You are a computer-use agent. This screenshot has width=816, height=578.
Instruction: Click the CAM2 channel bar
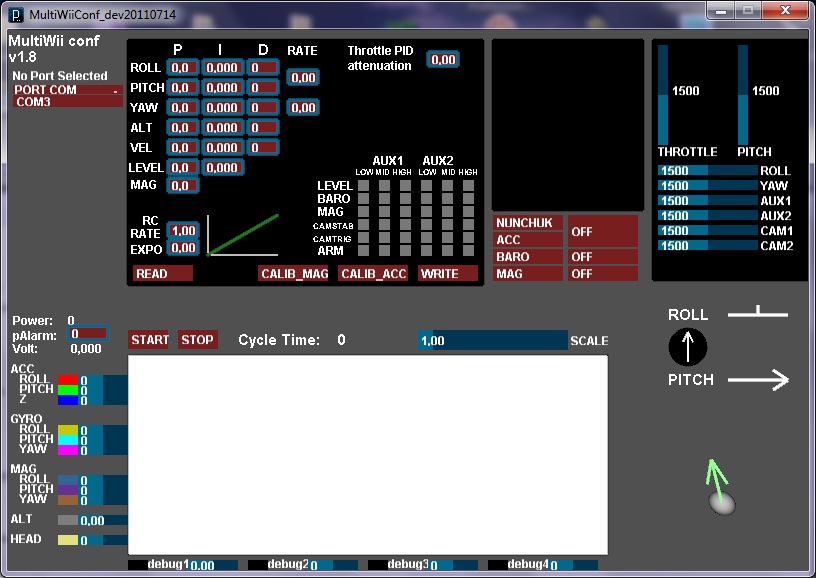click(708, 246)
